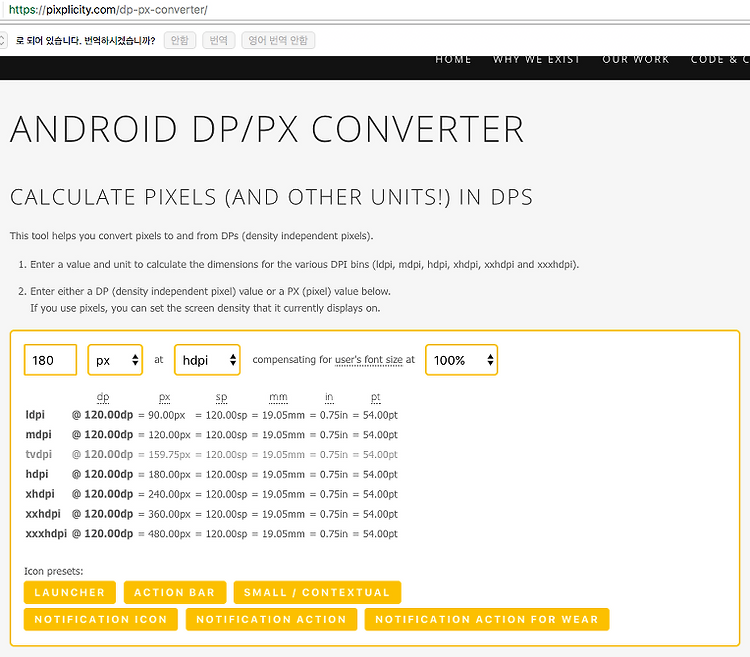Click the 'Icon presets:' label
Image resolution: width=750 pixels, height=657 pixels.
[x=54, y=571]
